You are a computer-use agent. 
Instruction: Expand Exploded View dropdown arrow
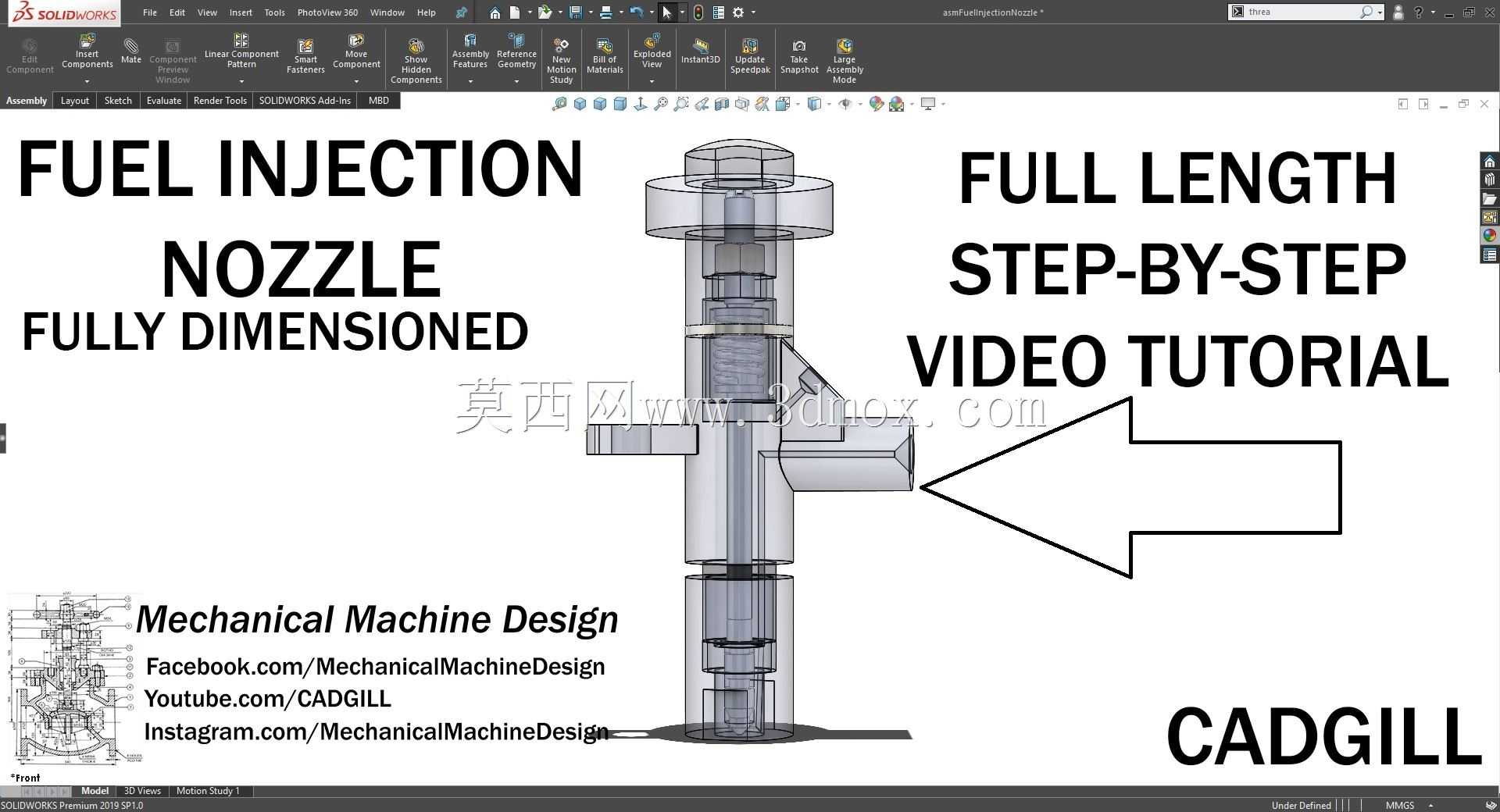(652, 81)
